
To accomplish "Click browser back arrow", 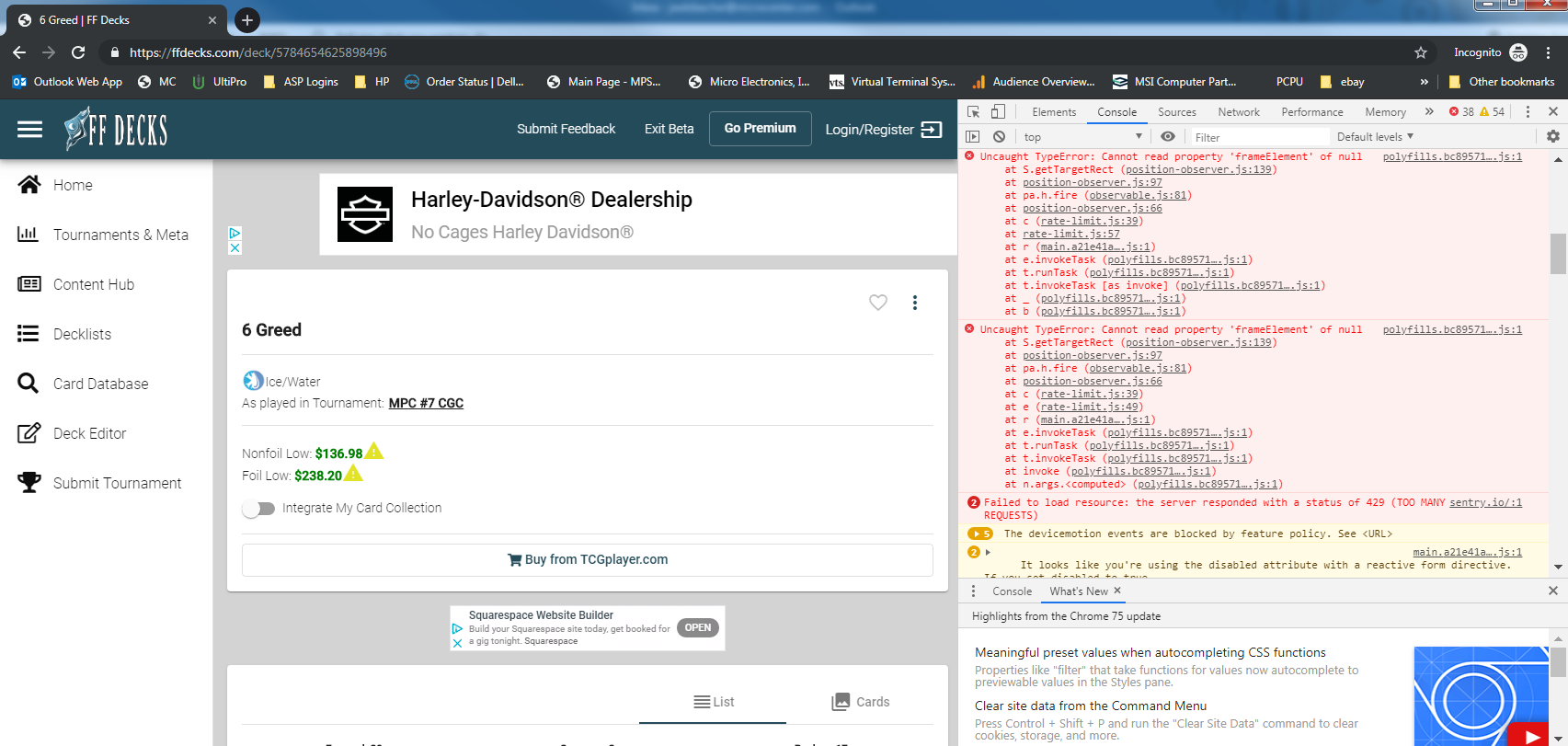I will 19,52.
